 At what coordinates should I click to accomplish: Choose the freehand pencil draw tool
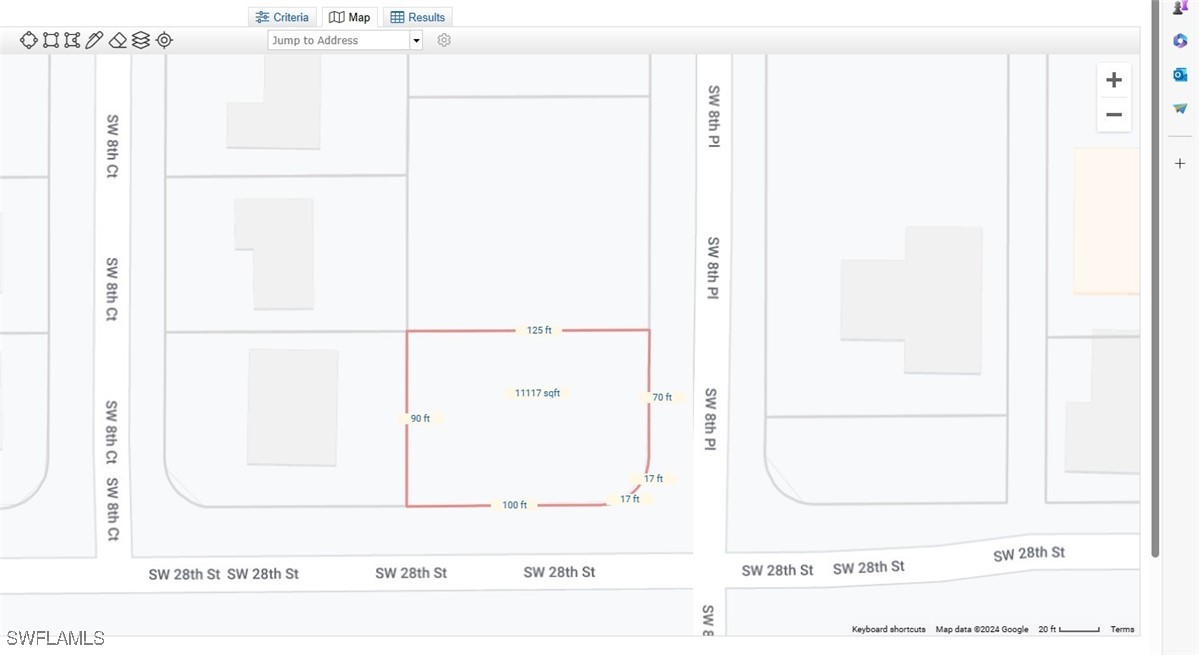[x=94, y=40]
